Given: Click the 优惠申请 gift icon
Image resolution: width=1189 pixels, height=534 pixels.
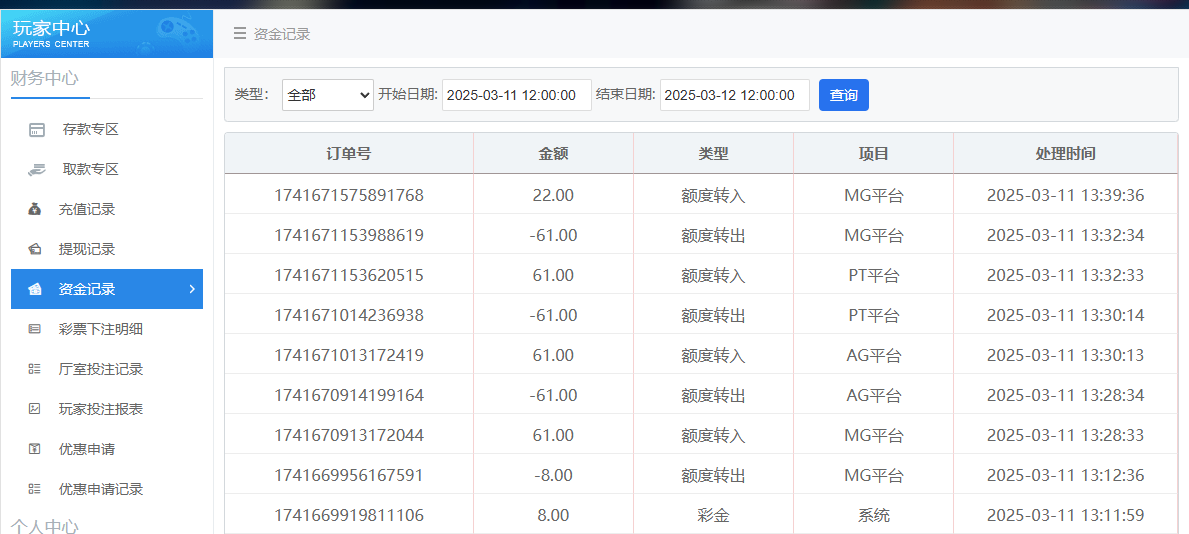Looking at the screenshot, I should click(x=35, y=449).
